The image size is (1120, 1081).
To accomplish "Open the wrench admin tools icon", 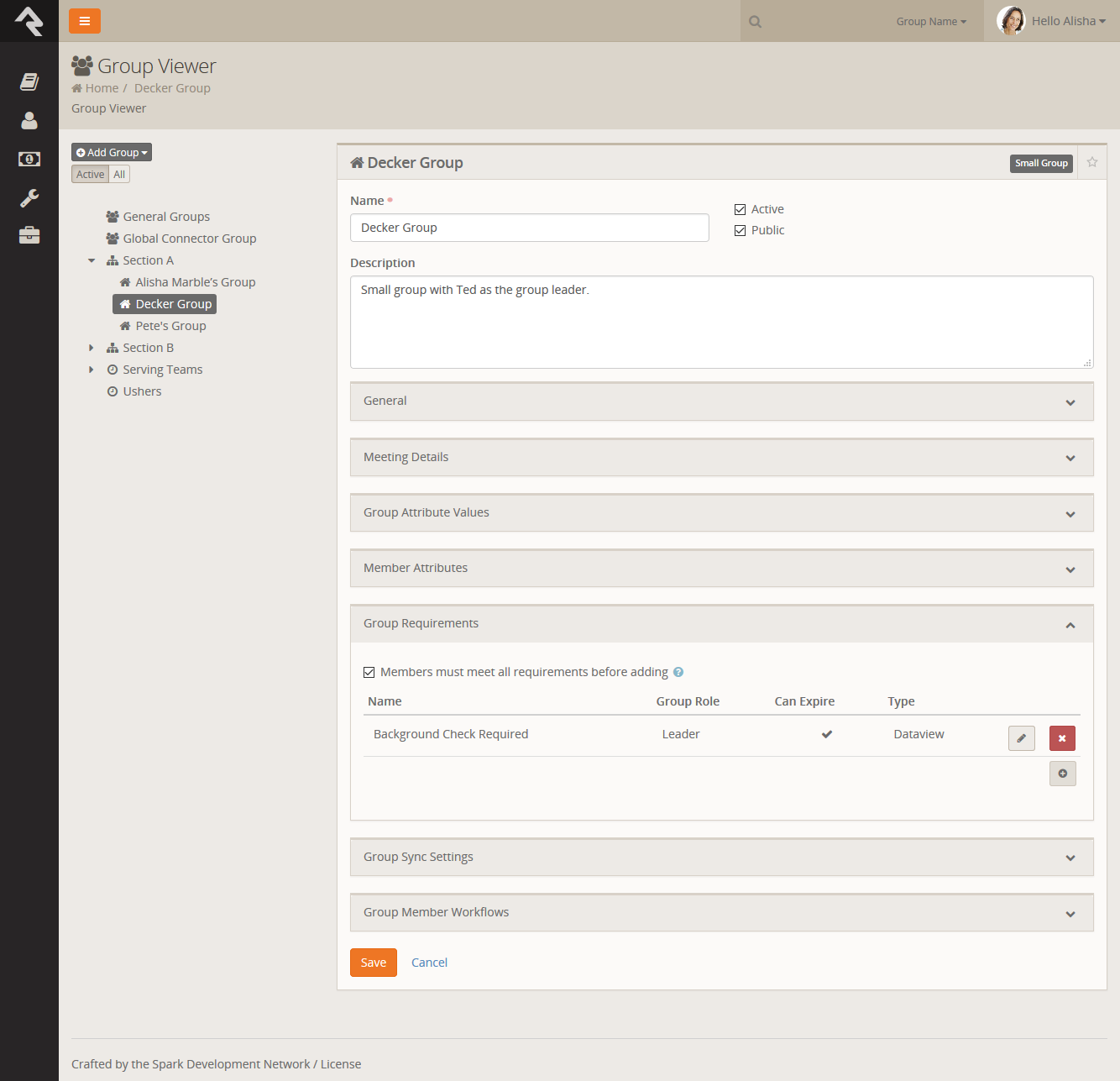I will click(29, 198).
